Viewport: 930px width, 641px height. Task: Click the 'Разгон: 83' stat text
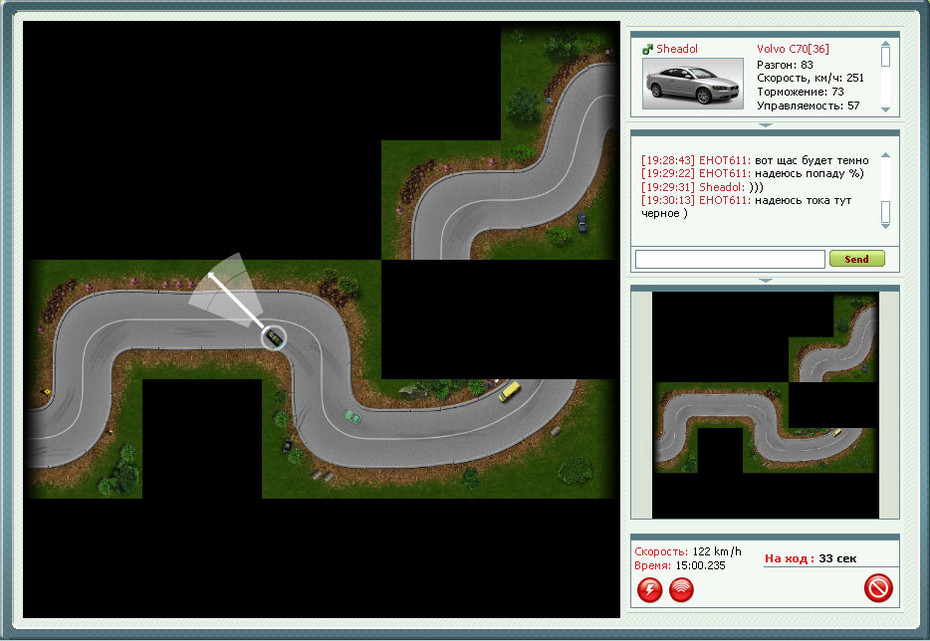point(785,65)
